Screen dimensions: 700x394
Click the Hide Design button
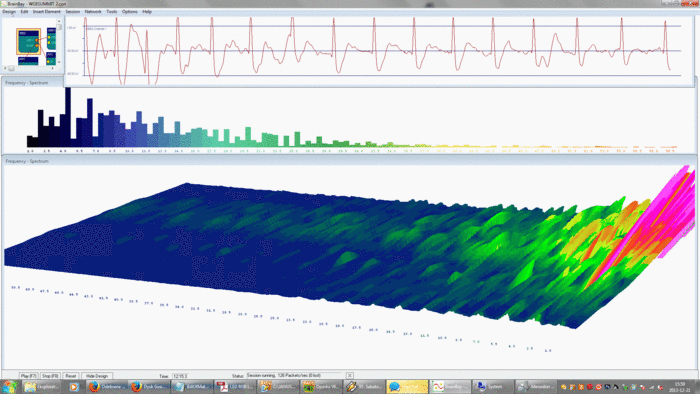point(97,376)
